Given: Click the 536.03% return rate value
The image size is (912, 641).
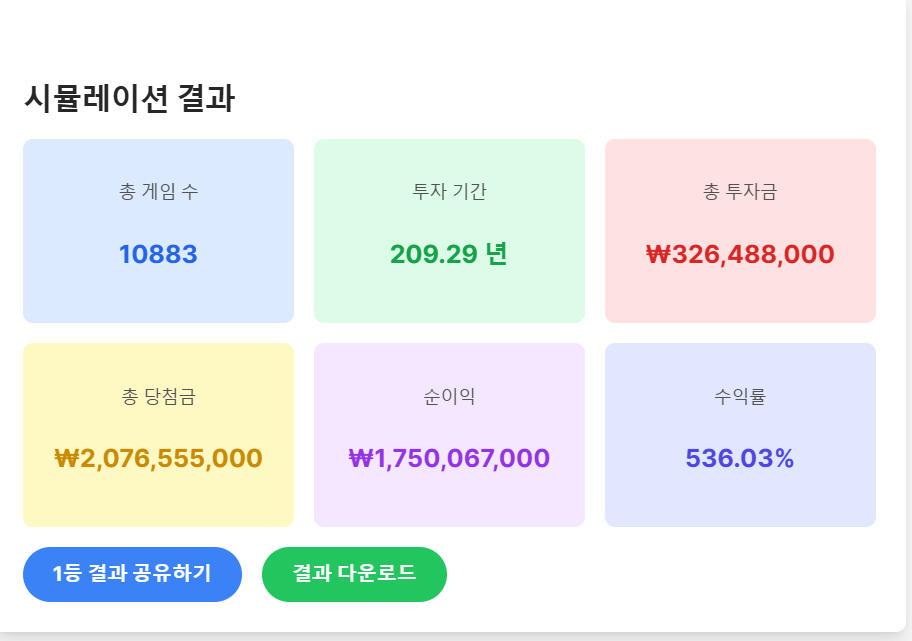Looking at the screenshot, I should pos(740,458).
